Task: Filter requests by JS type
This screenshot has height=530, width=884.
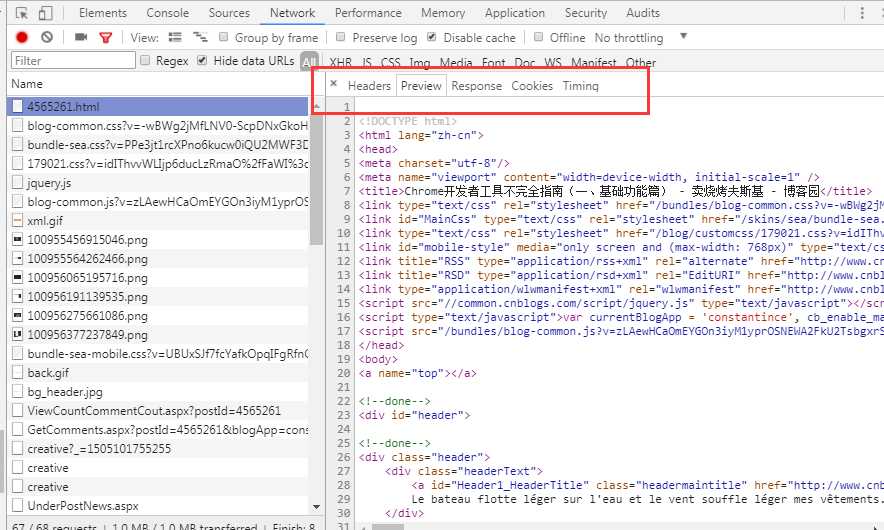Action: click(366, 62)
